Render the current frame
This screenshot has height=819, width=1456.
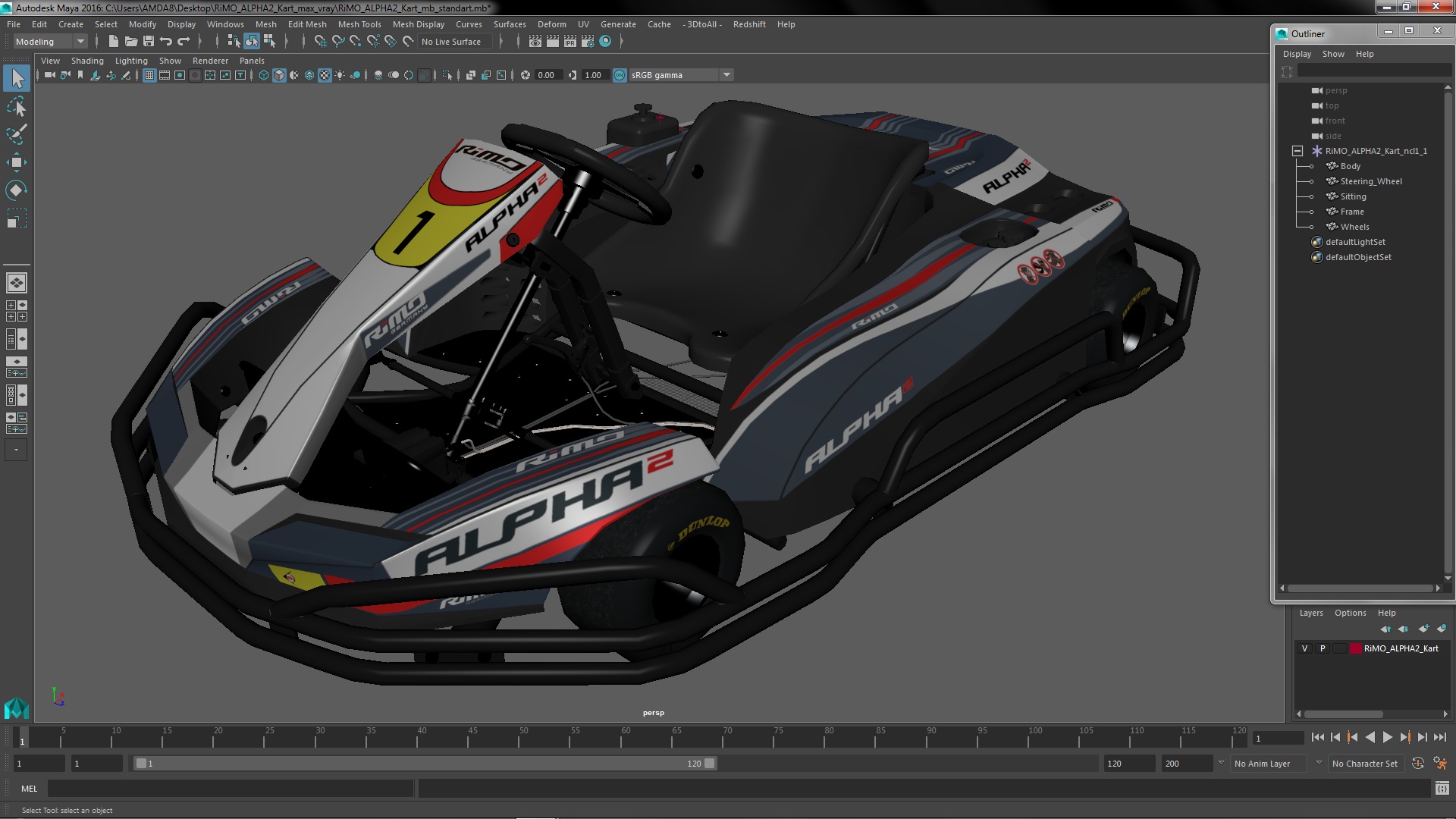(x=553, y=42)
